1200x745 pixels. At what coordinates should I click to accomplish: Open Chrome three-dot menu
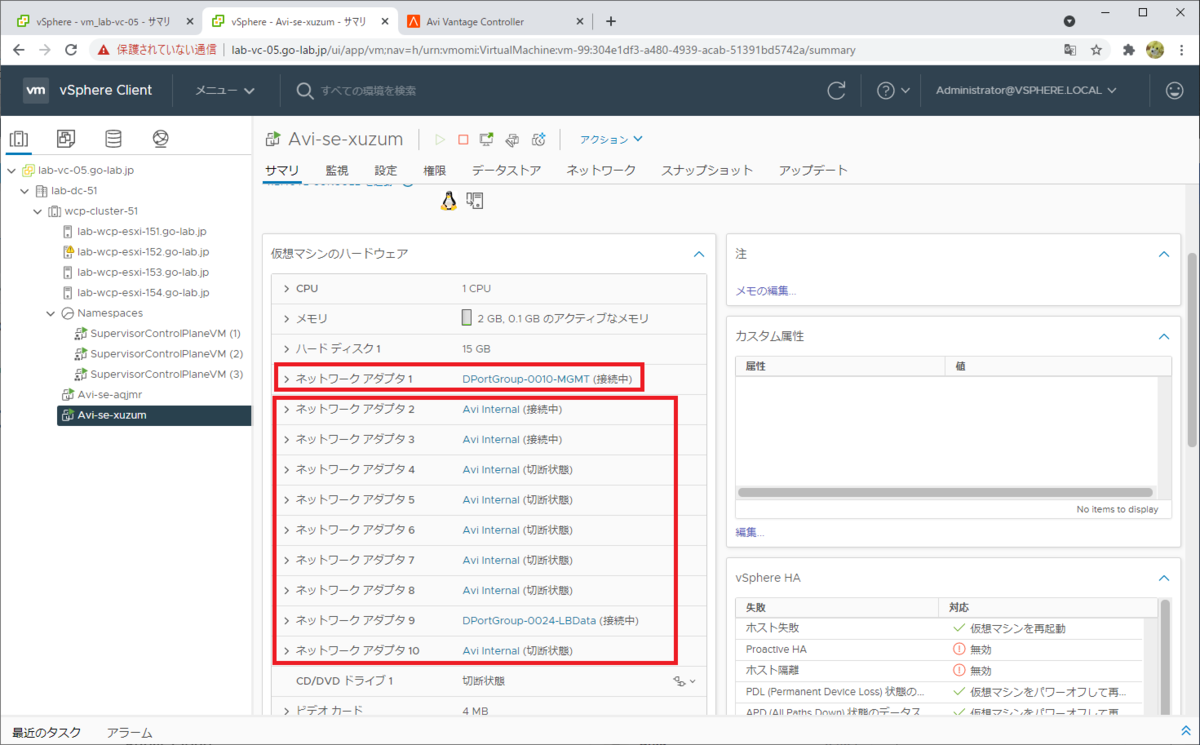1181,49
